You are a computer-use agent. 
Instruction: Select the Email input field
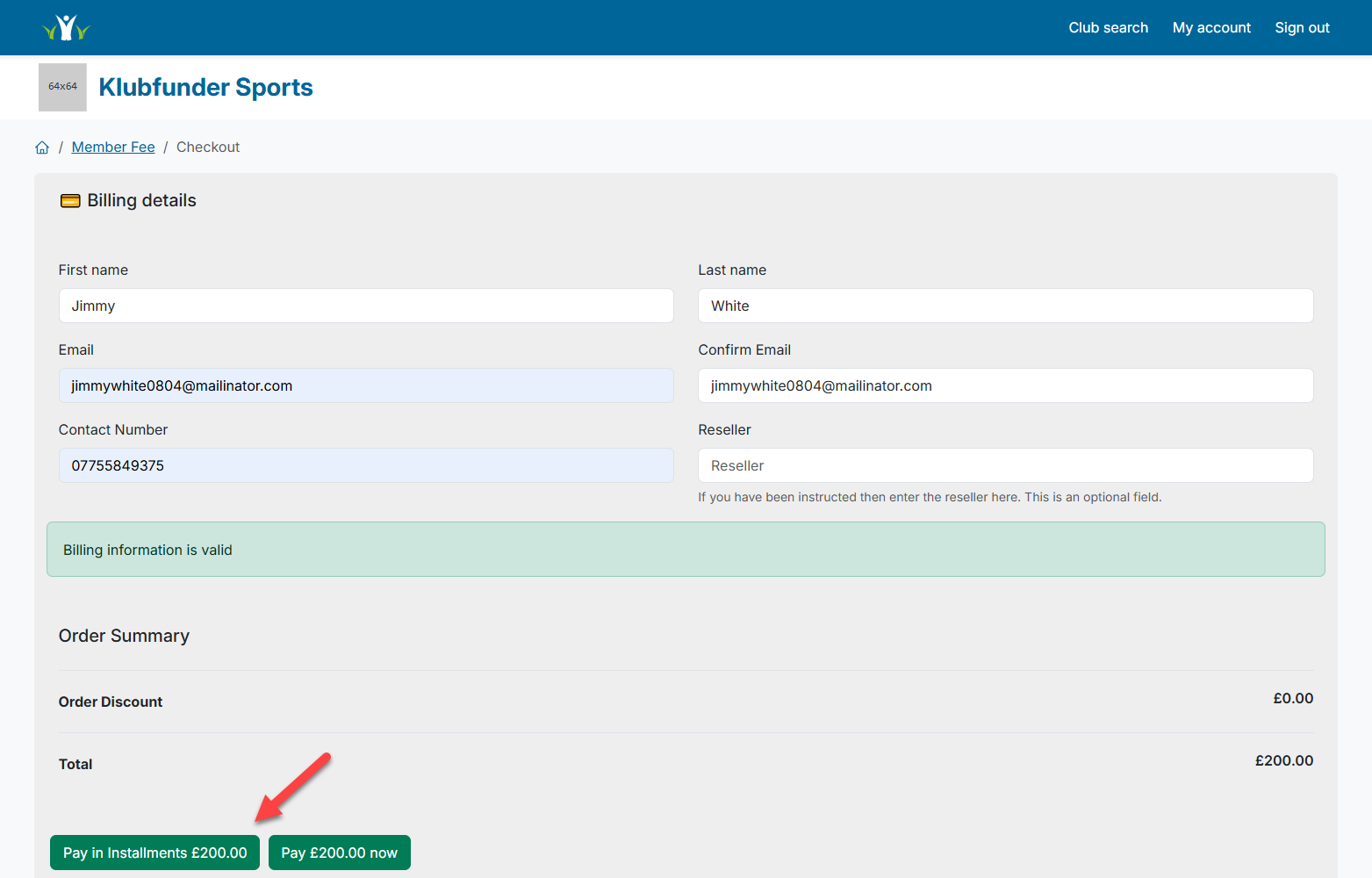coord(366,385)
